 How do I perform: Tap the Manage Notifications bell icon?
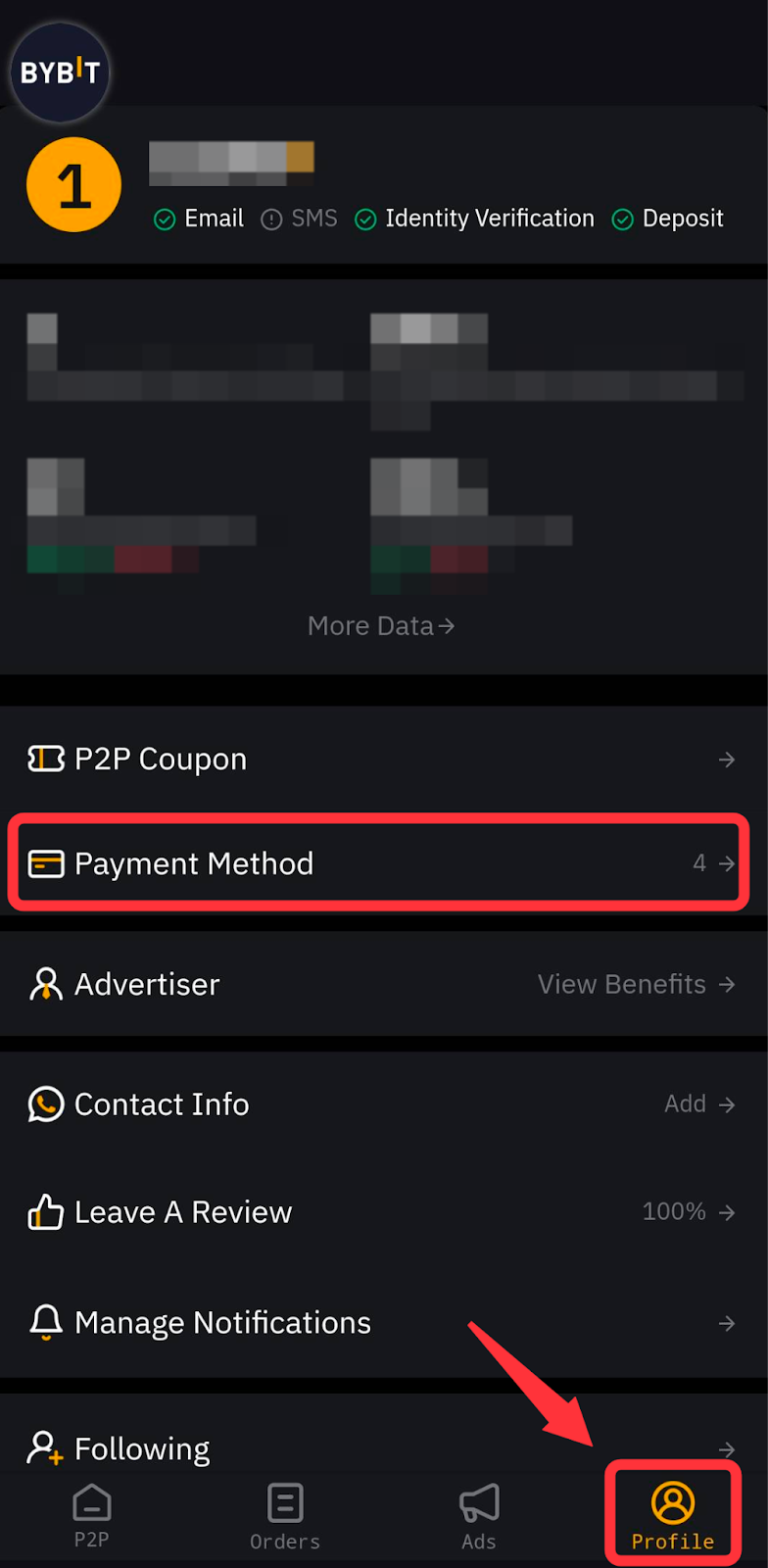46,1323
